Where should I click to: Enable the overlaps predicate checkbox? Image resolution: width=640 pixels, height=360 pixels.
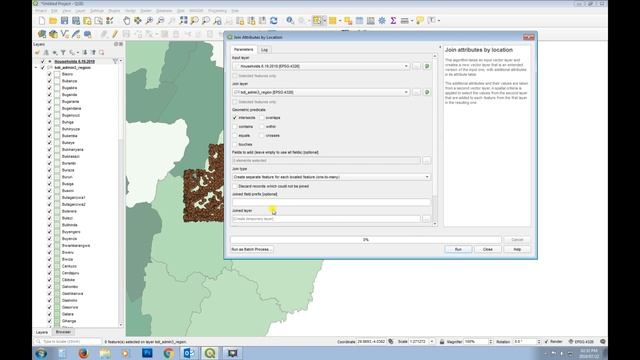pyautogui.click(x=262, y=118)
